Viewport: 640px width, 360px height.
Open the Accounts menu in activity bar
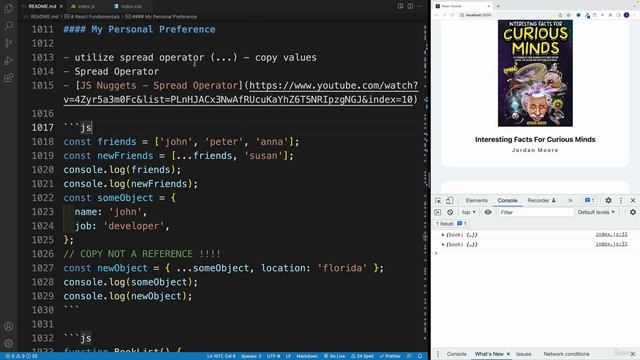point(8,326)
